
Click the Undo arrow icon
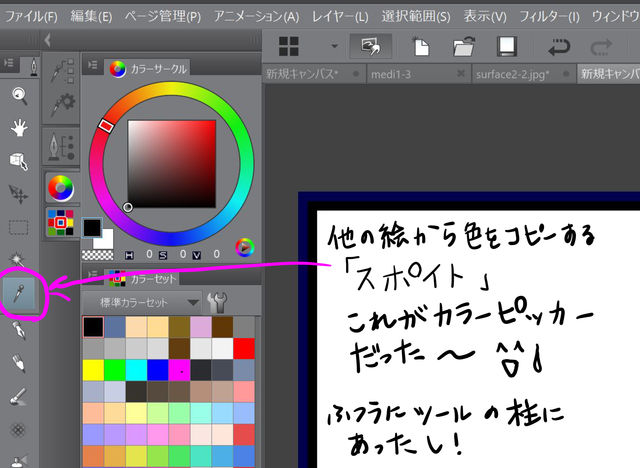(x=559, y=47)
